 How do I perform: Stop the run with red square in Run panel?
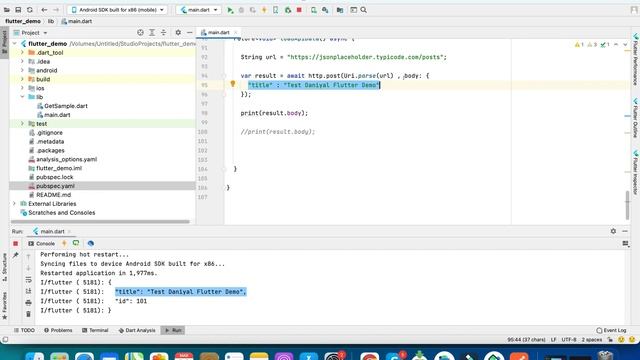click(16, 244)
